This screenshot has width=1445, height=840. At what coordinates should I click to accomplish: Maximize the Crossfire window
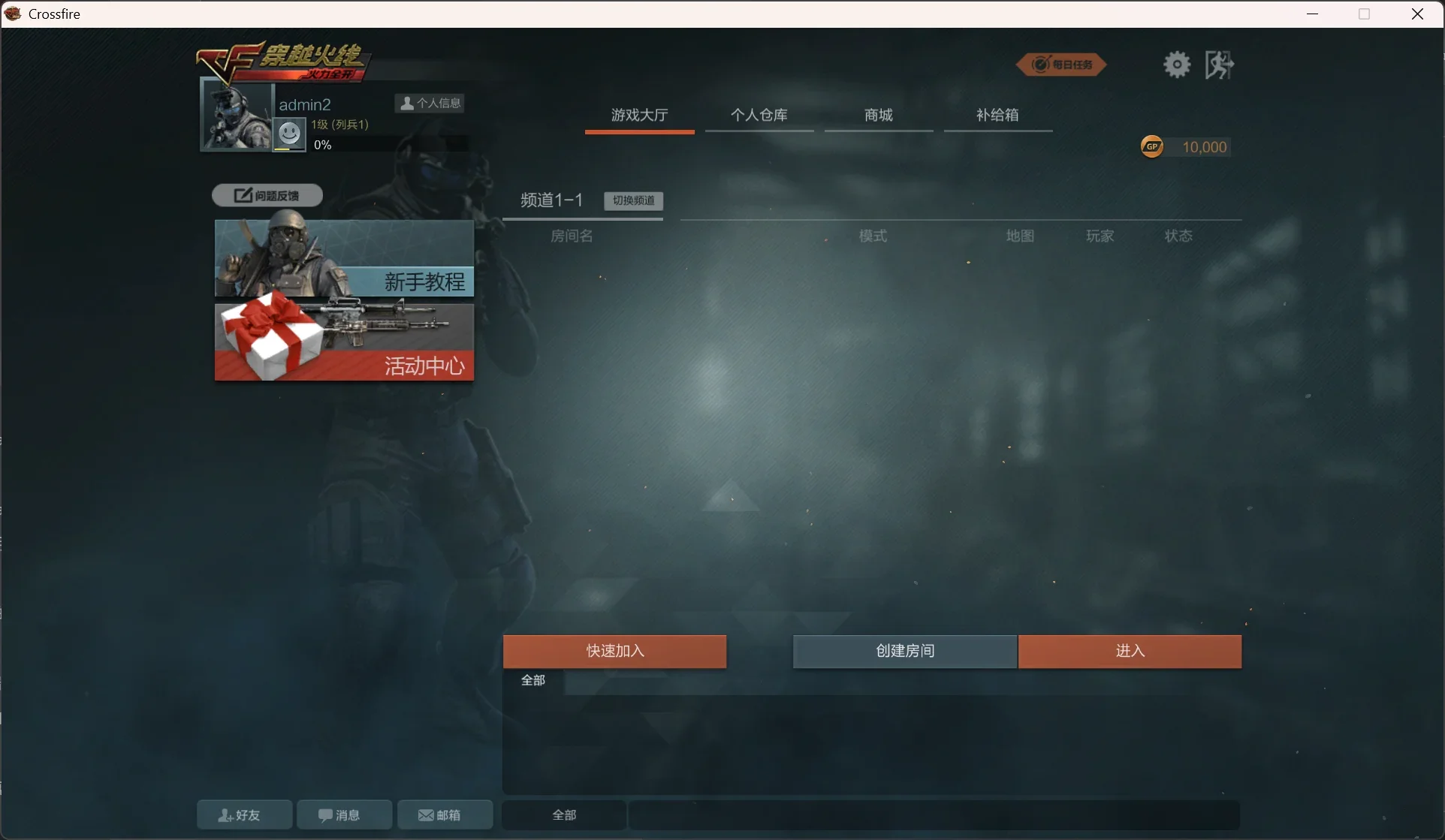1365,14
